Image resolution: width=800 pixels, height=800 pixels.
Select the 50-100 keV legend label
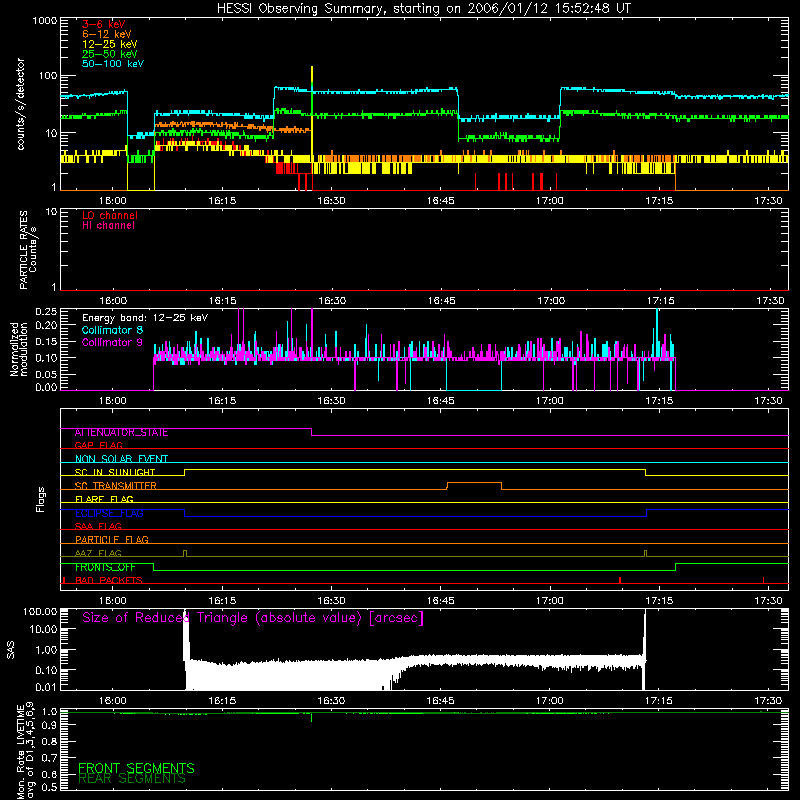pyautogui.click(x=113, y=64)
